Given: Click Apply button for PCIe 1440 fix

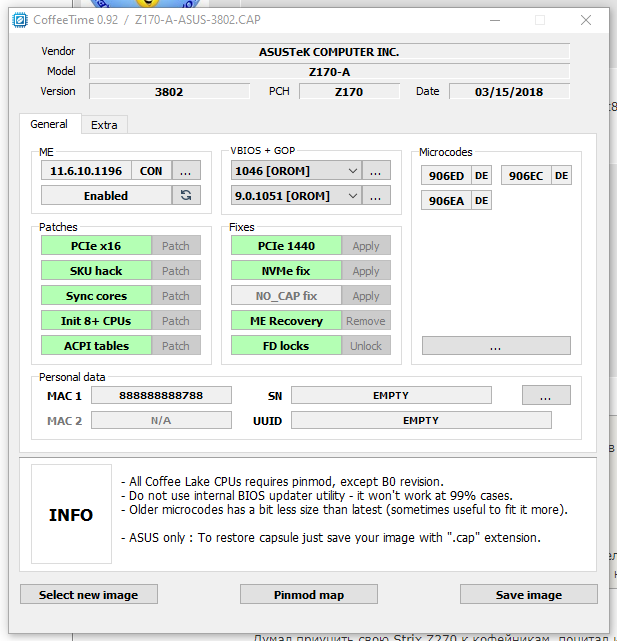Looking at the screenshot, I should pos(366,246).
